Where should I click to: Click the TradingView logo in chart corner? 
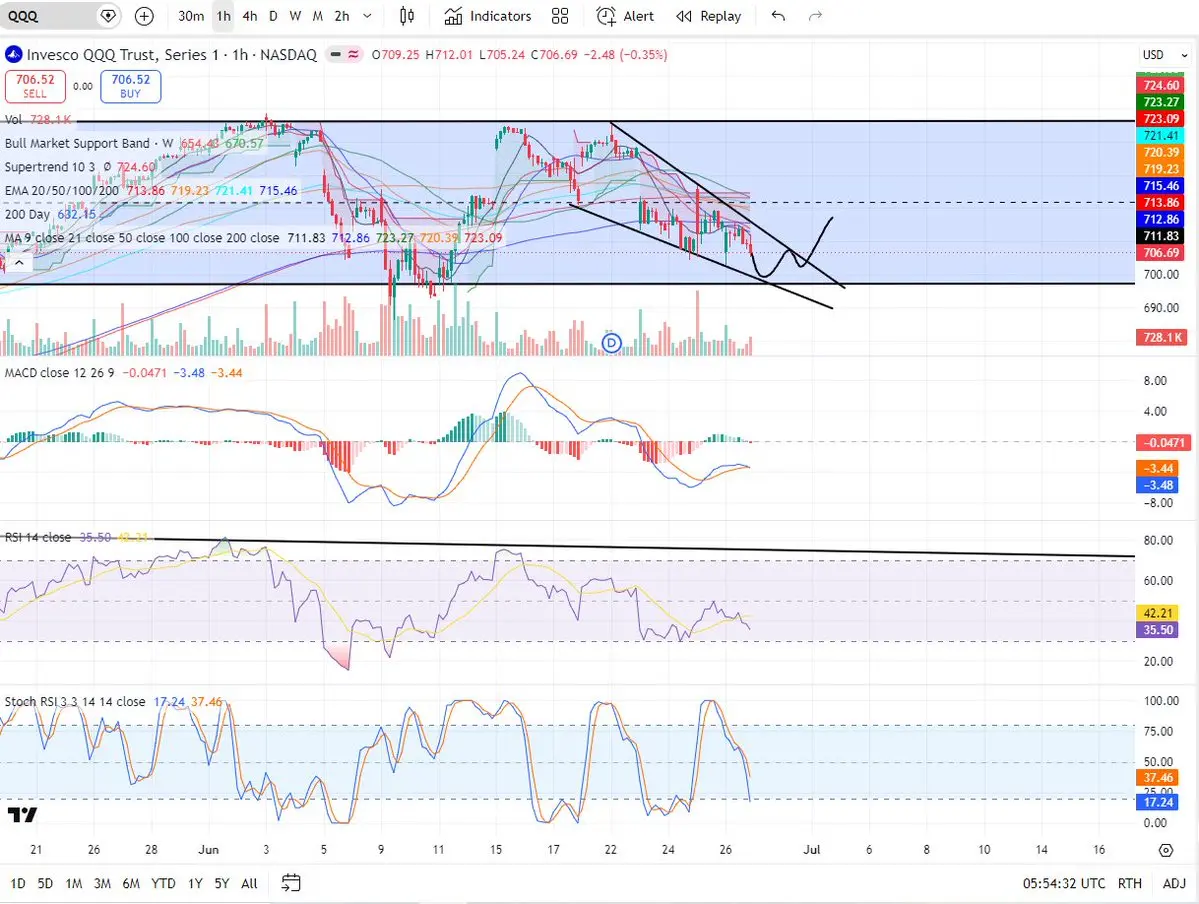tap(22, 815)
